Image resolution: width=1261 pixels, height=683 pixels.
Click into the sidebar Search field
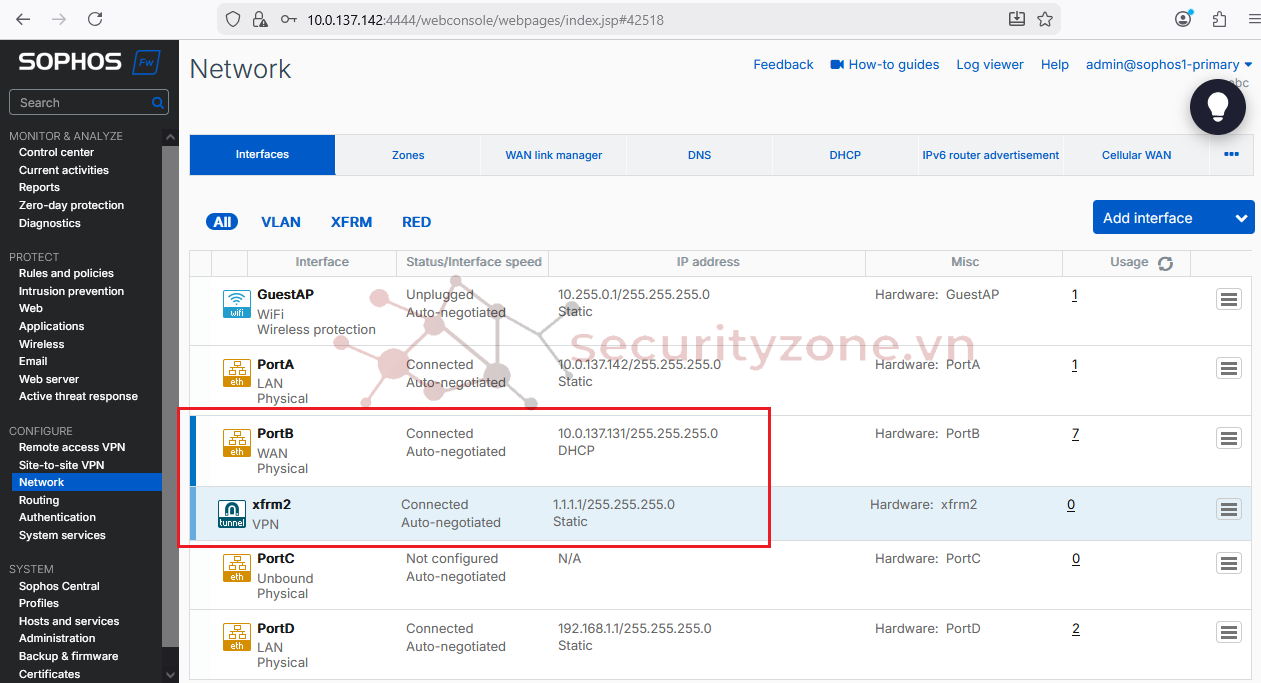point(80,103)
